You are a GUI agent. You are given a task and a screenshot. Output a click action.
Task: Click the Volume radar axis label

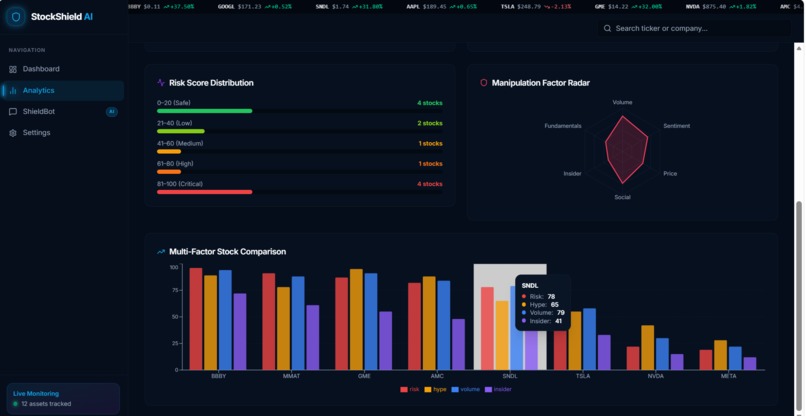[622, 102]
